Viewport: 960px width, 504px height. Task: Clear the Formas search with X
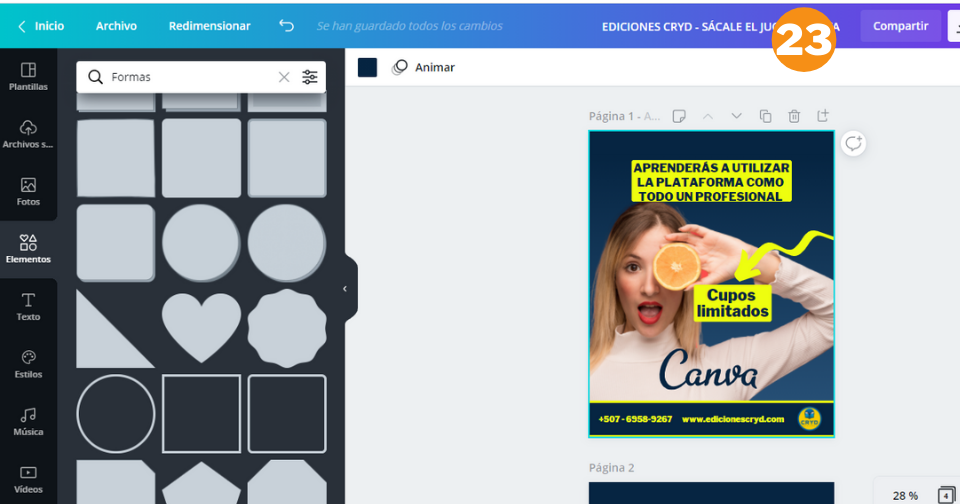pos(283,77)
